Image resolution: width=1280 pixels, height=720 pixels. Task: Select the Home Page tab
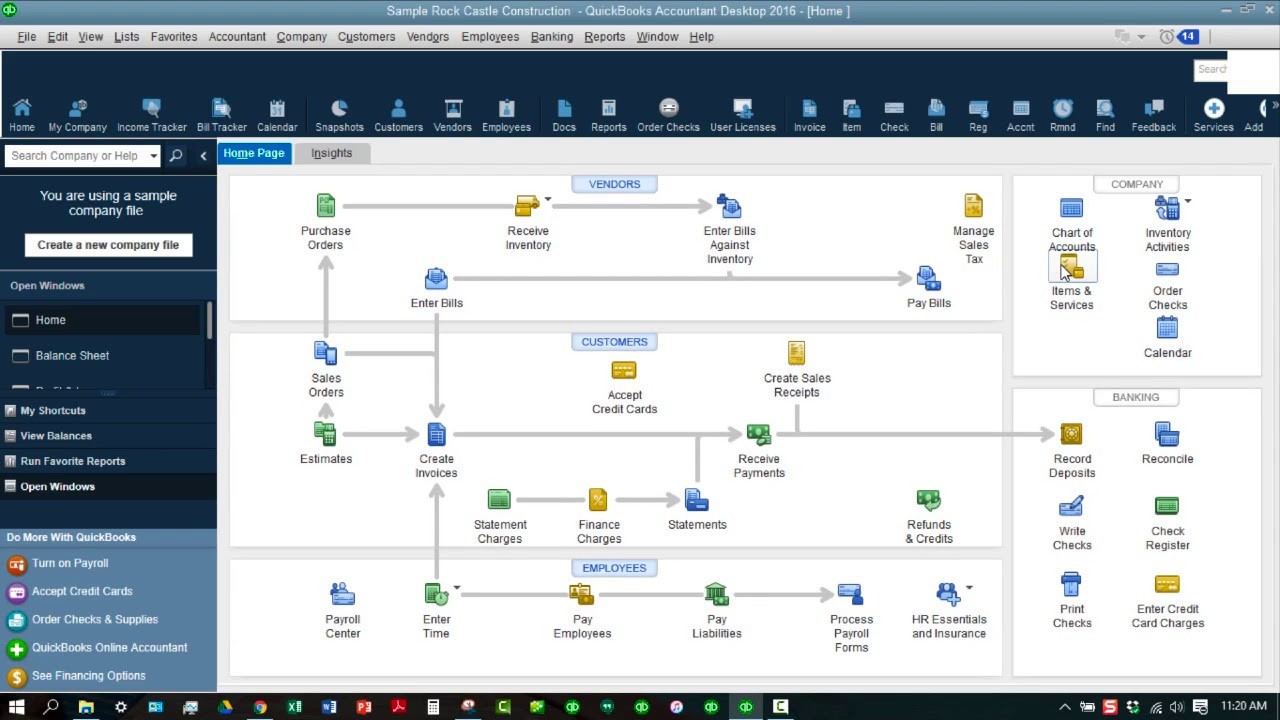click(254, 153)
